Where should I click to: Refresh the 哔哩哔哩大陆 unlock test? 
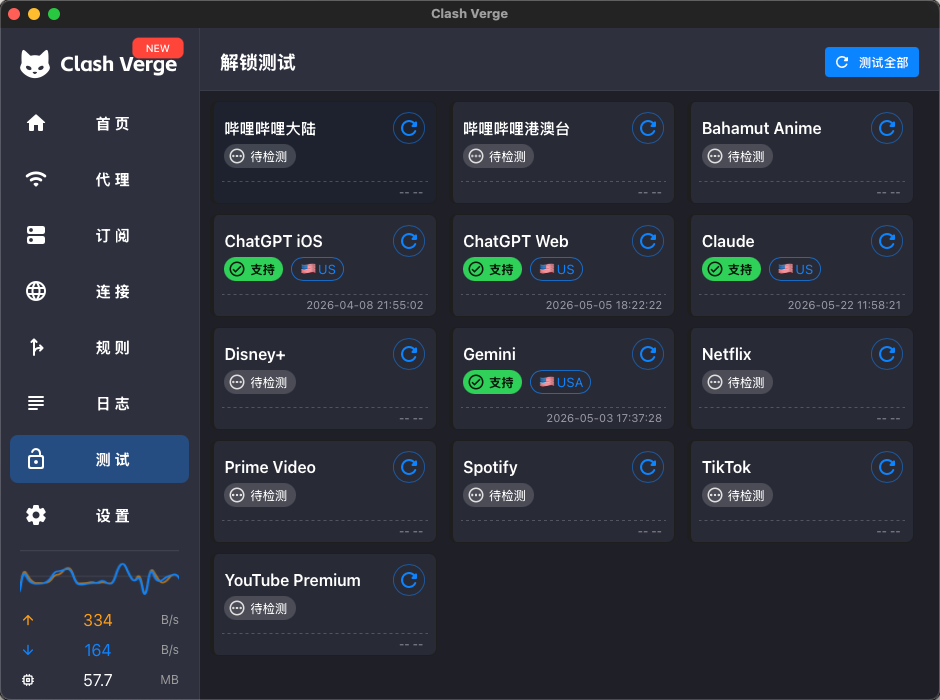pyautogui.click(x=409, y=128)
